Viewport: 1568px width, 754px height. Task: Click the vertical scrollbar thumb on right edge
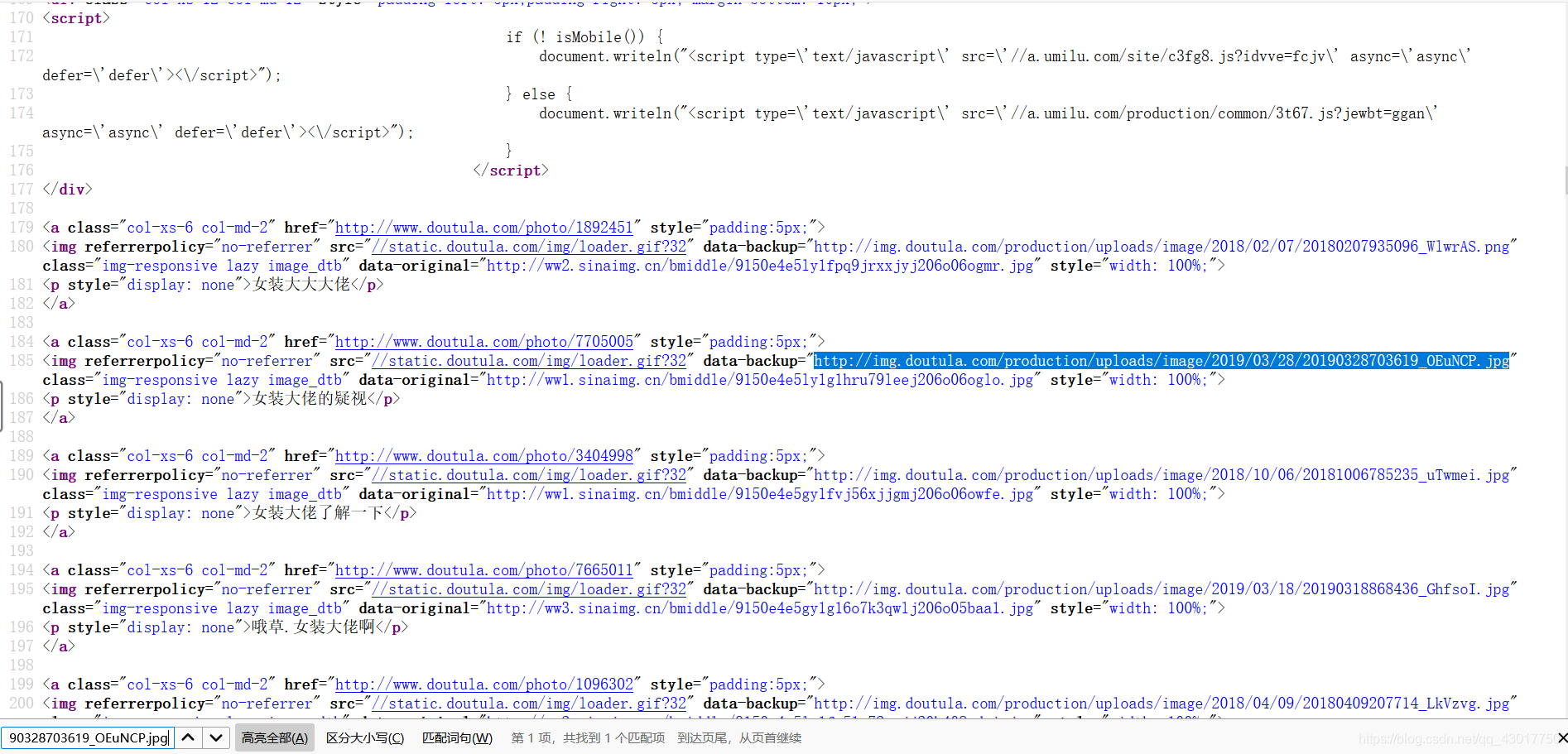pos(1565,180)
